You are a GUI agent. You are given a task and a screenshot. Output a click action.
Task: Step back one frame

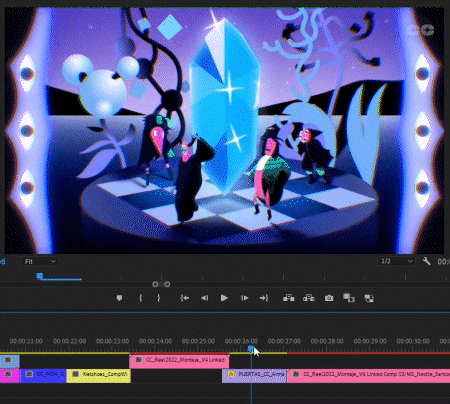tap(204, 298)
